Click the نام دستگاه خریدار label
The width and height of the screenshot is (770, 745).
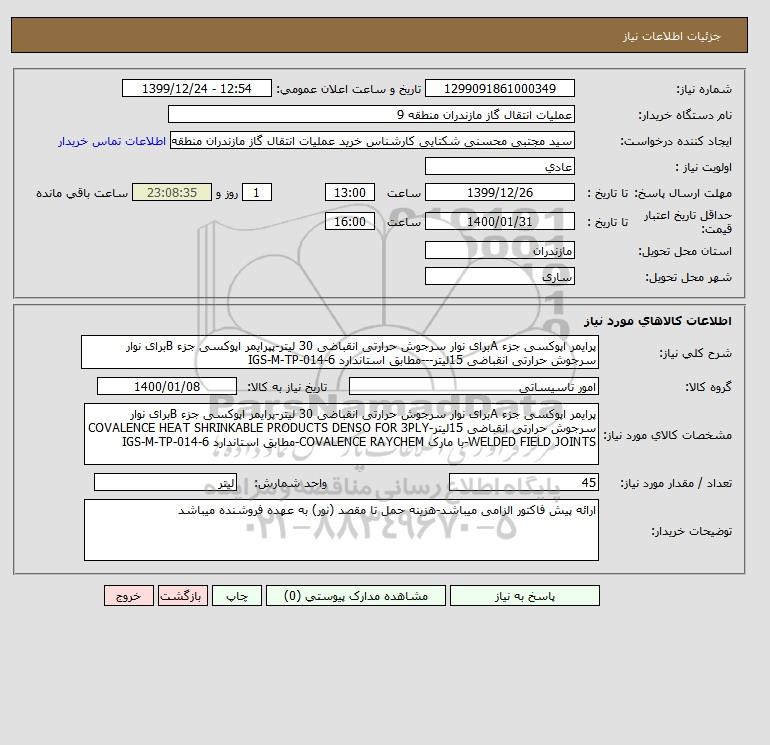[685, 115]
